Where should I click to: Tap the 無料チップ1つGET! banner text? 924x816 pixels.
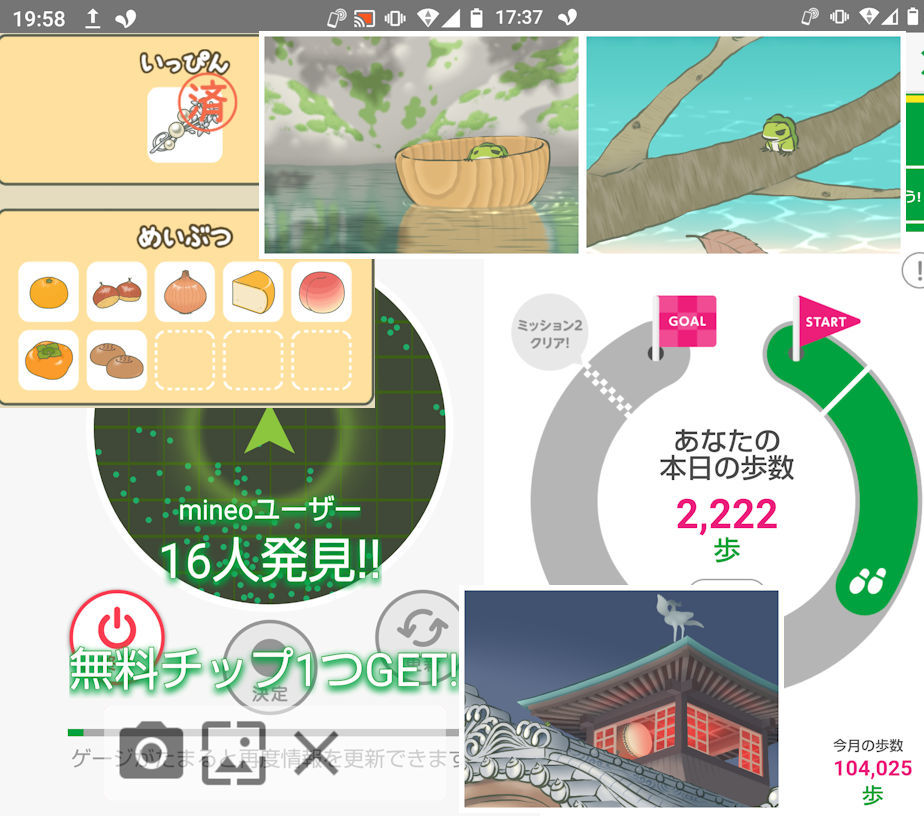click(263, 670)
